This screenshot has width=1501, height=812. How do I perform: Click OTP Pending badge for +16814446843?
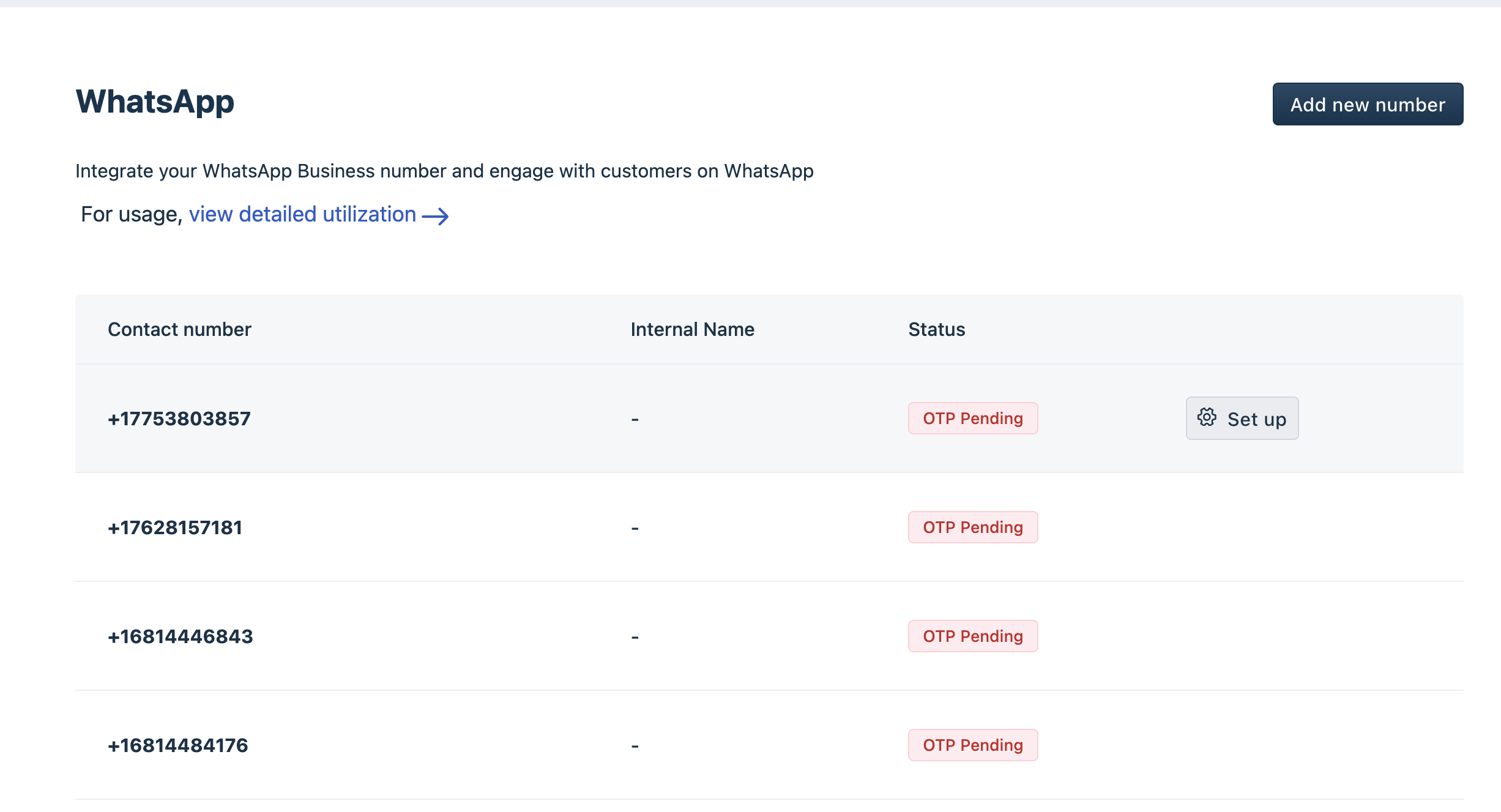(972, 636)
